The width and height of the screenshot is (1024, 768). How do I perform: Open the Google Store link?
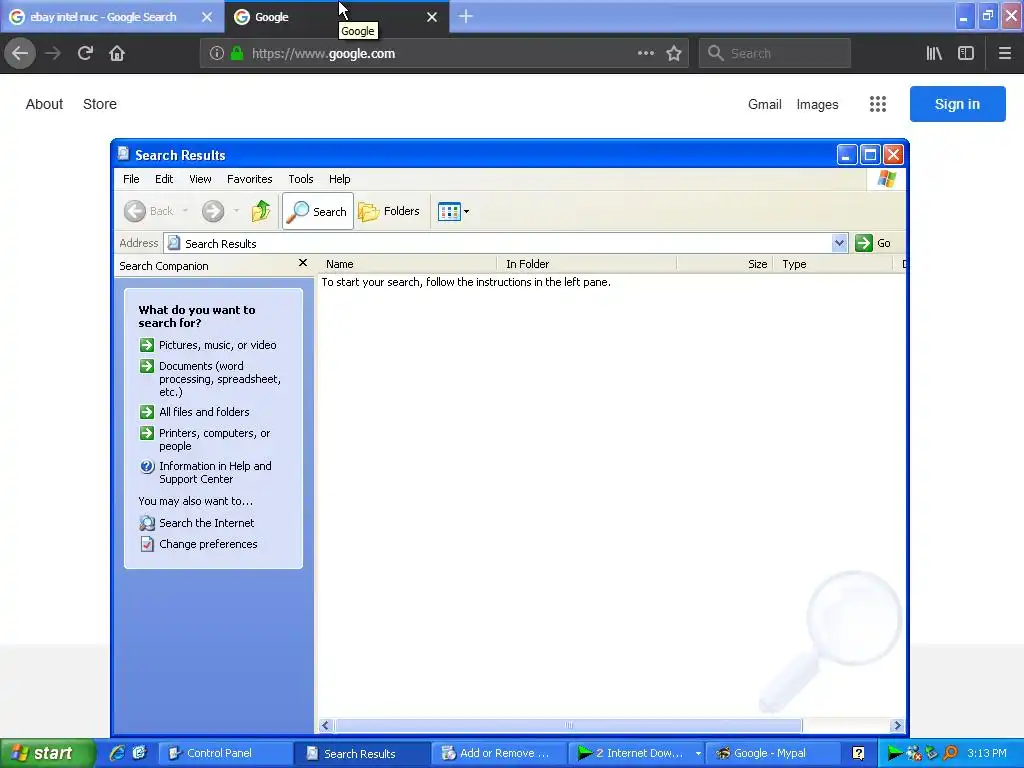click(100, 104)
